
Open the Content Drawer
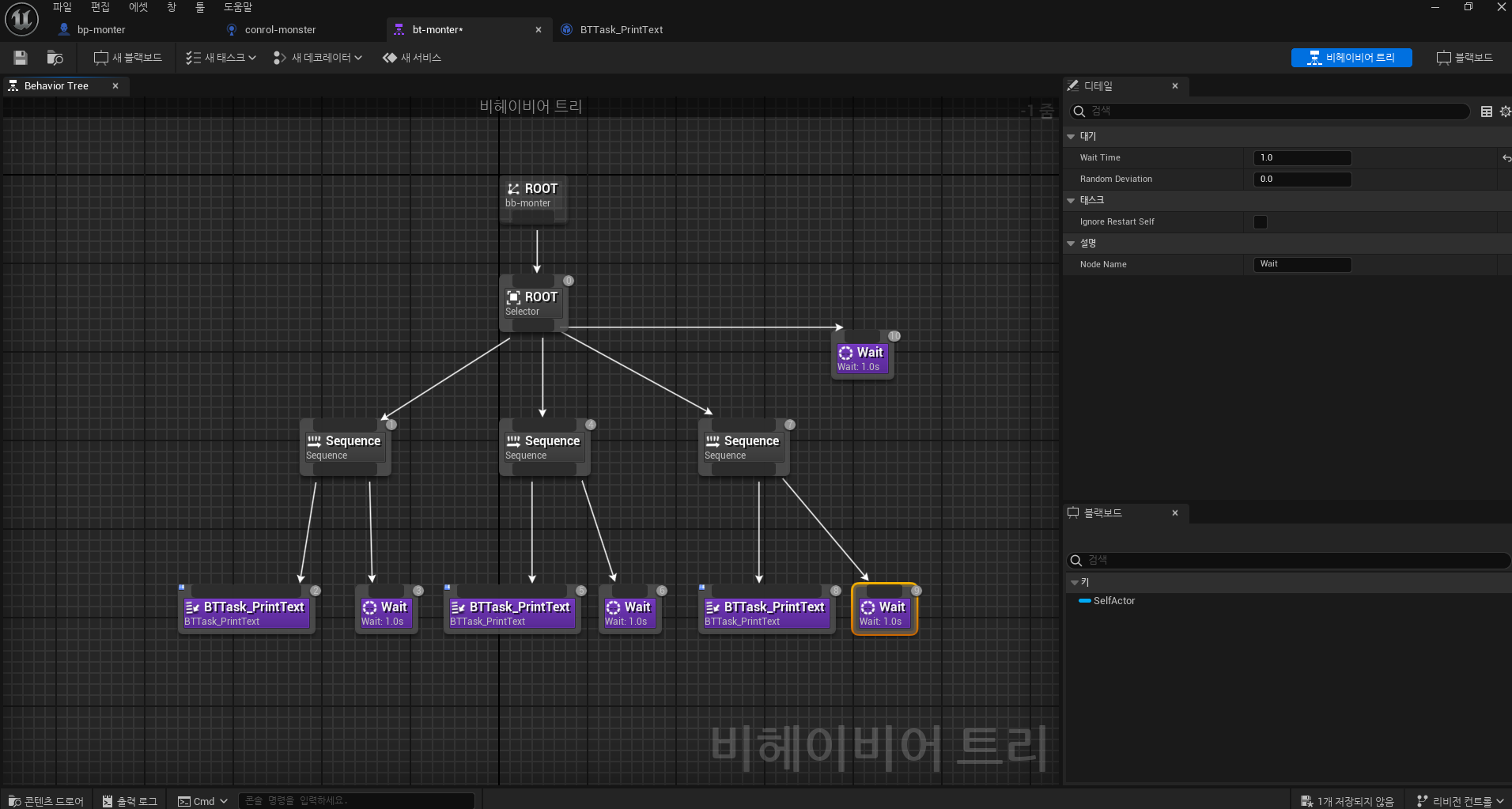coord(46,801)
